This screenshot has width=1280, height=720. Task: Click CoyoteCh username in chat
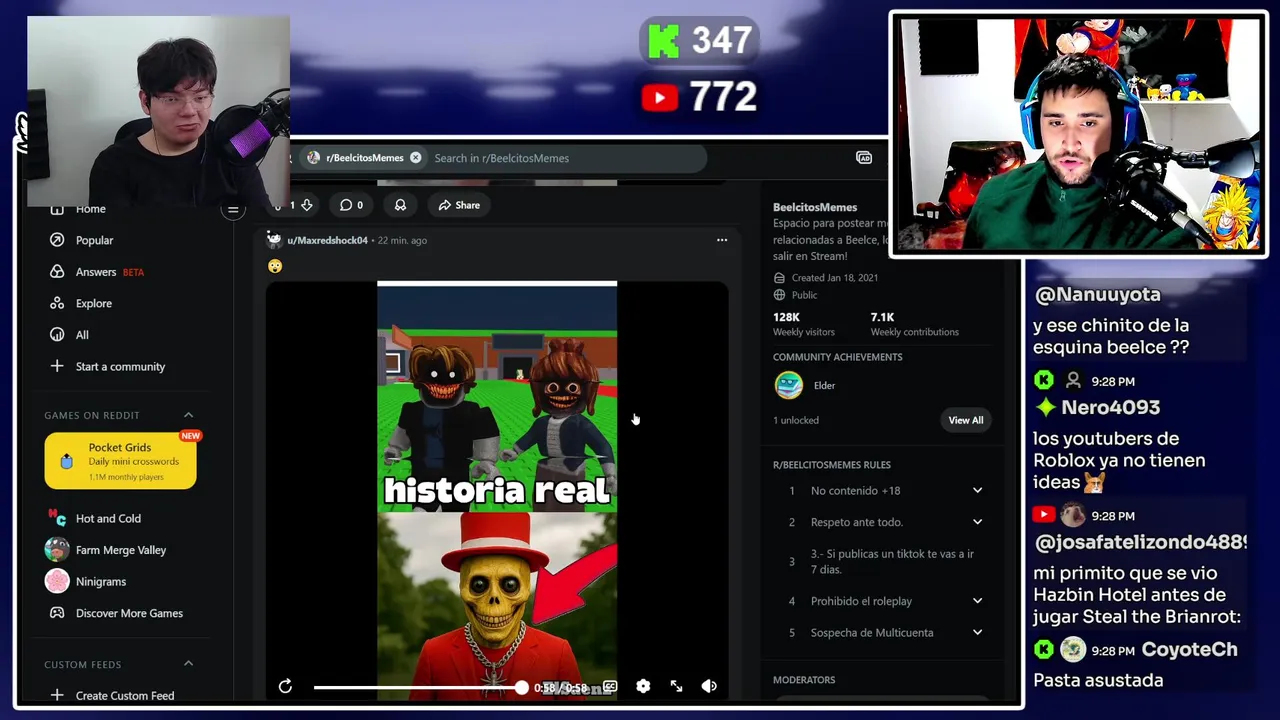point(1189,649)
